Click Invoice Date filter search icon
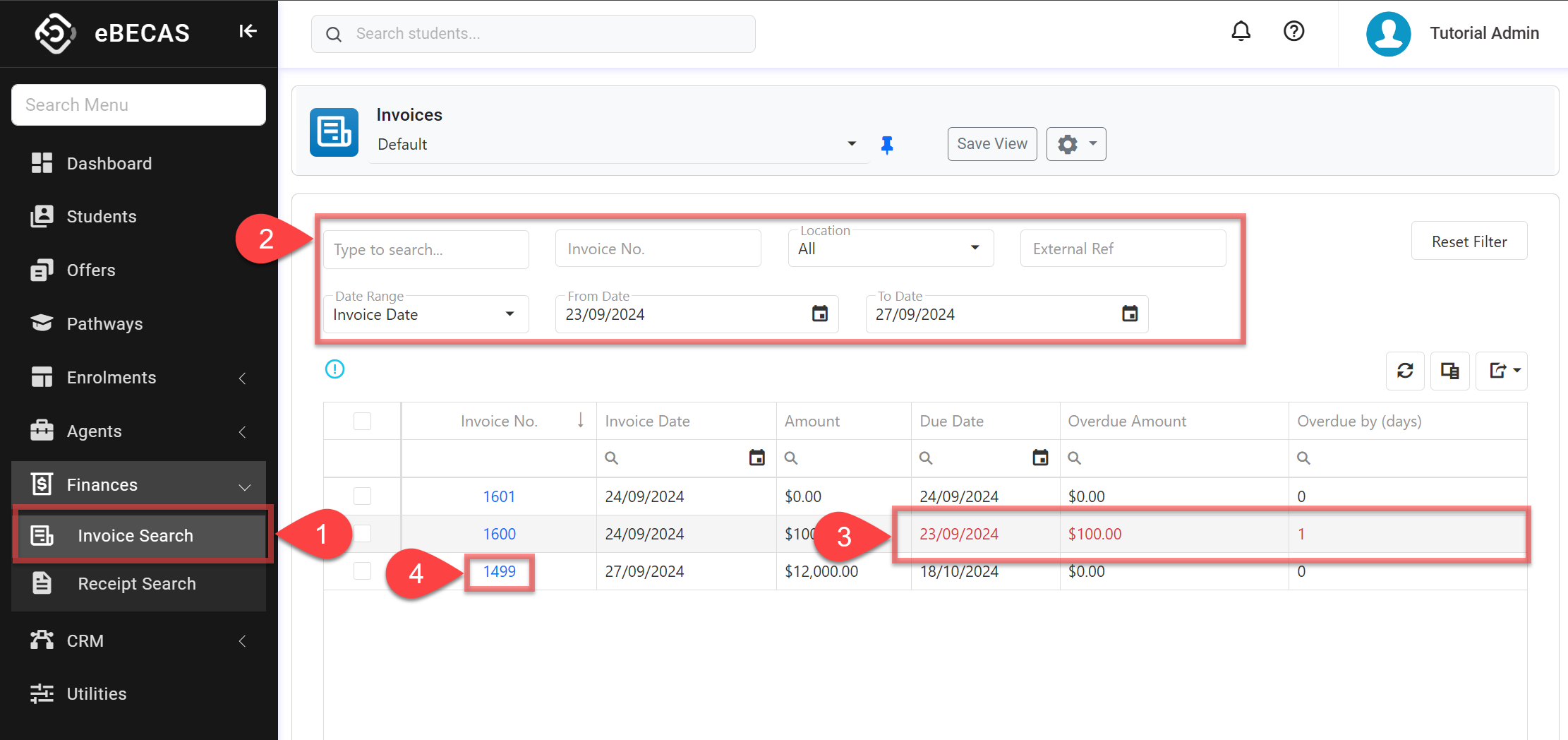The width and height of the screenshot is (1568, 740). (x=611, y=458)
